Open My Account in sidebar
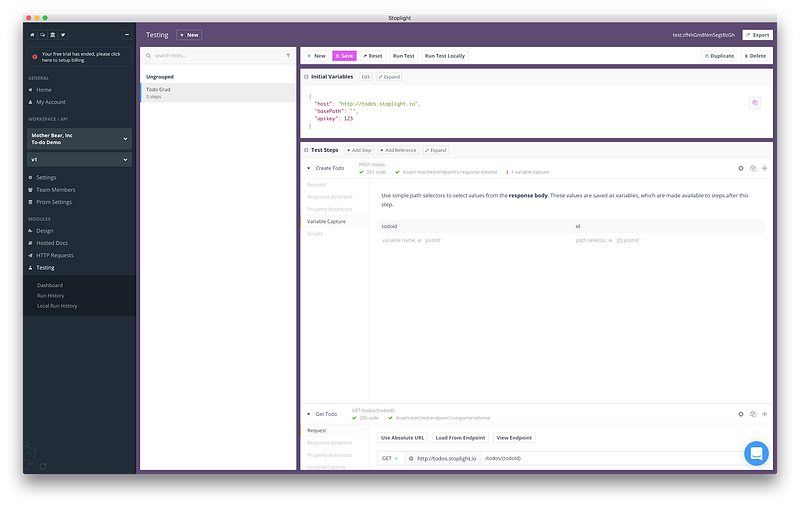The width and height of the screenshot is (800, 507). tap(51, 102)
